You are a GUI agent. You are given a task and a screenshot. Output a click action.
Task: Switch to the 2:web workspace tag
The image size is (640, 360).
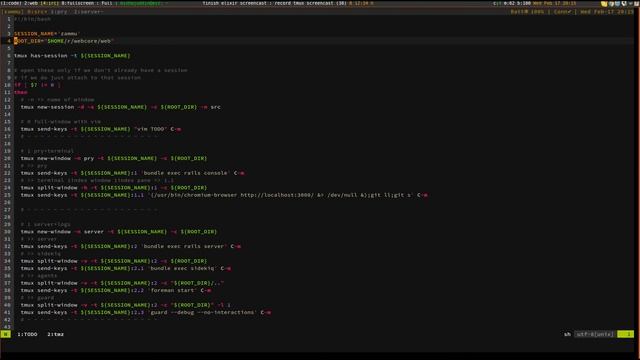pos(31,3)
